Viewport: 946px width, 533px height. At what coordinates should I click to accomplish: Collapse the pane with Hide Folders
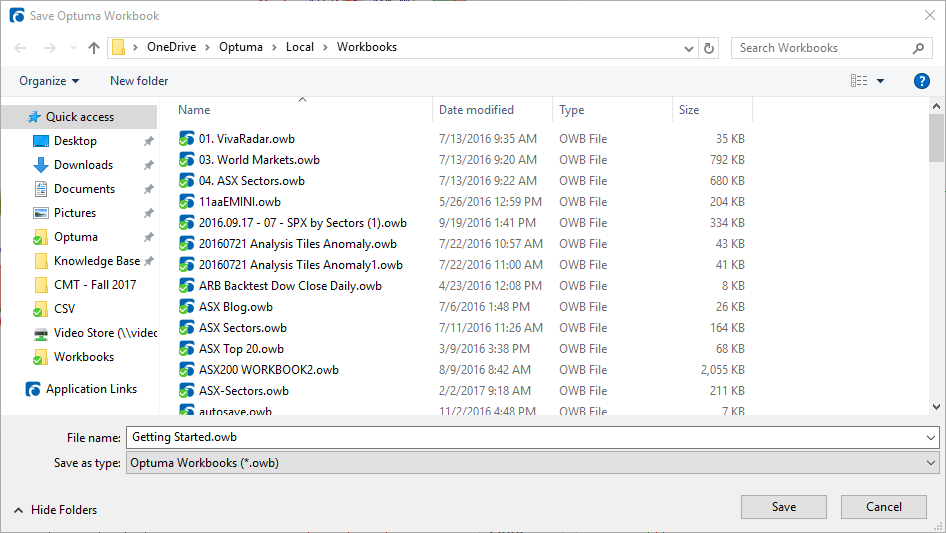(x=55, y=510)
